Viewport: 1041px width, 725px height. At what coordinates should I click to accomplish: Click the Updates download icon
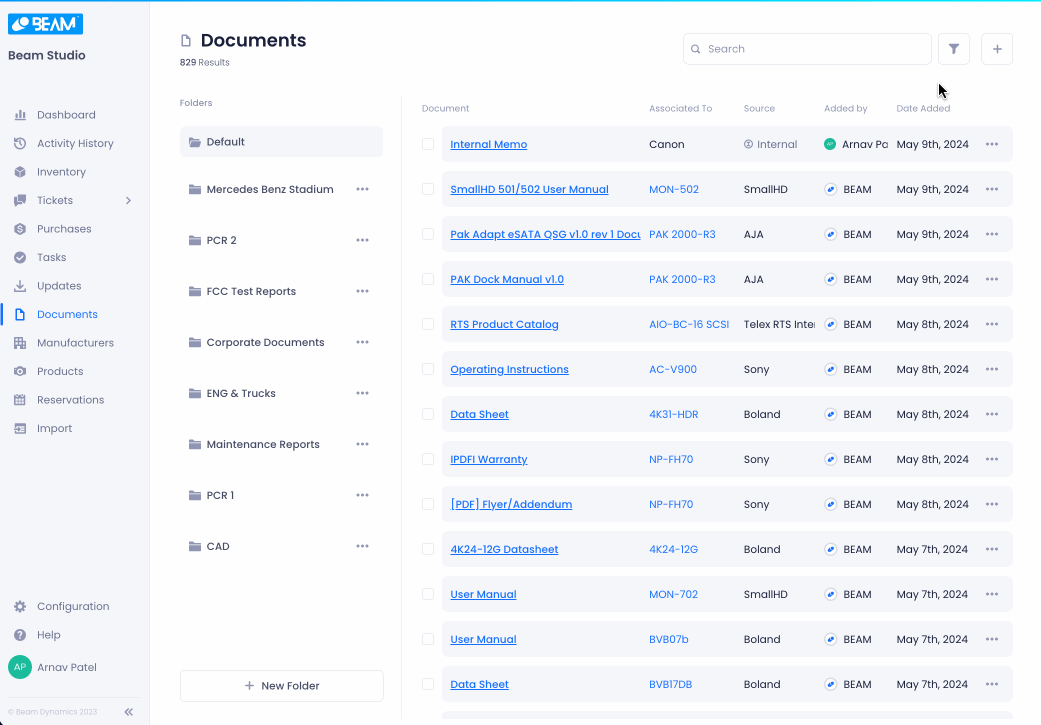(20, 286)
